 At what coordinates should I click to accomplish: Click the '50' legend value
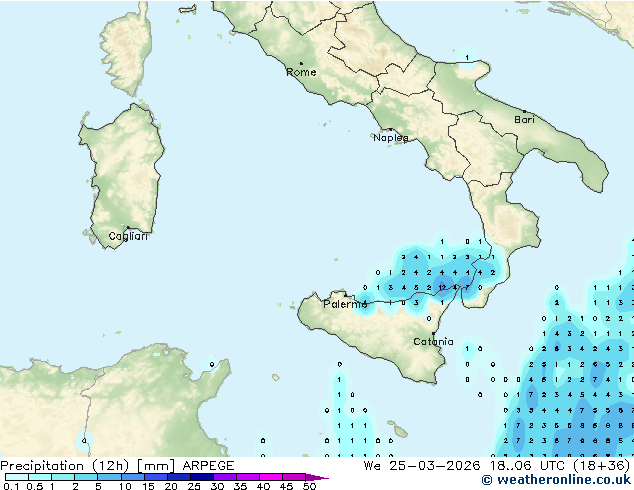pyautogui.click(x=309, y=486)
